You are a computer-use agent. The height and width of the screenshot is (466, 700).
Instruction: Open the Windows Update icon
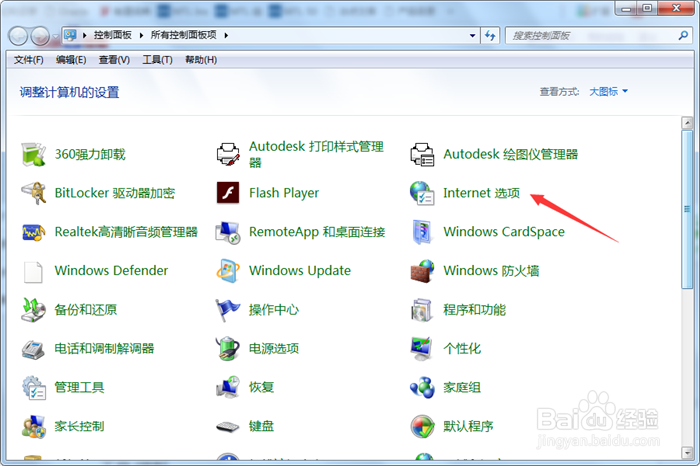(x=228, y=271)
